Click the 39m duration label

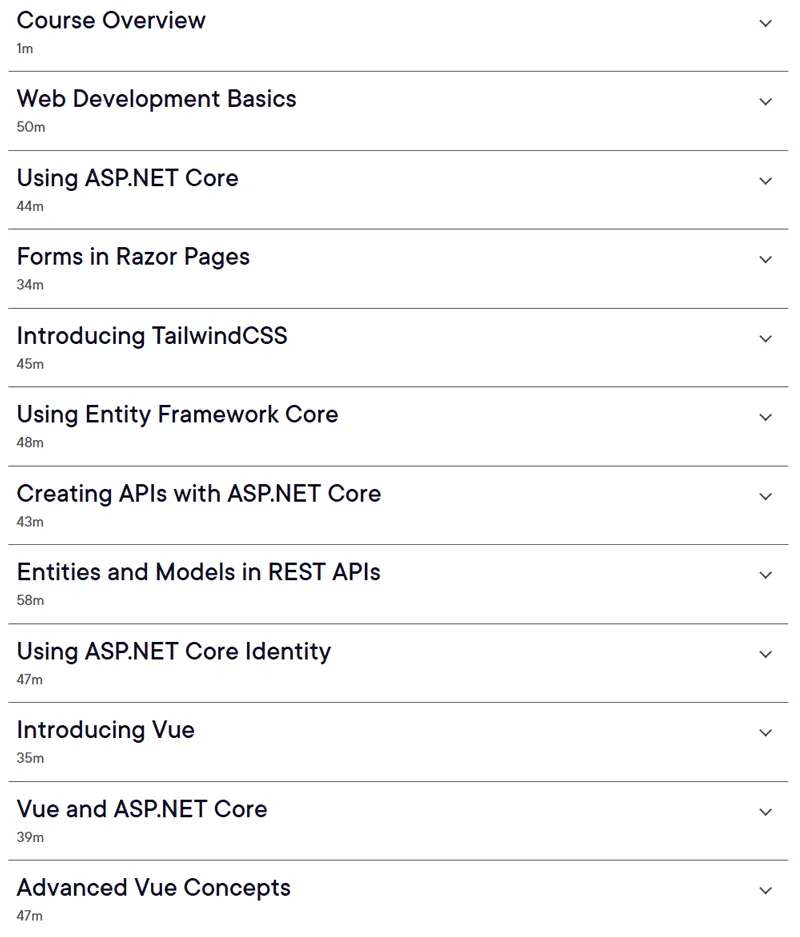coord(30,837)
